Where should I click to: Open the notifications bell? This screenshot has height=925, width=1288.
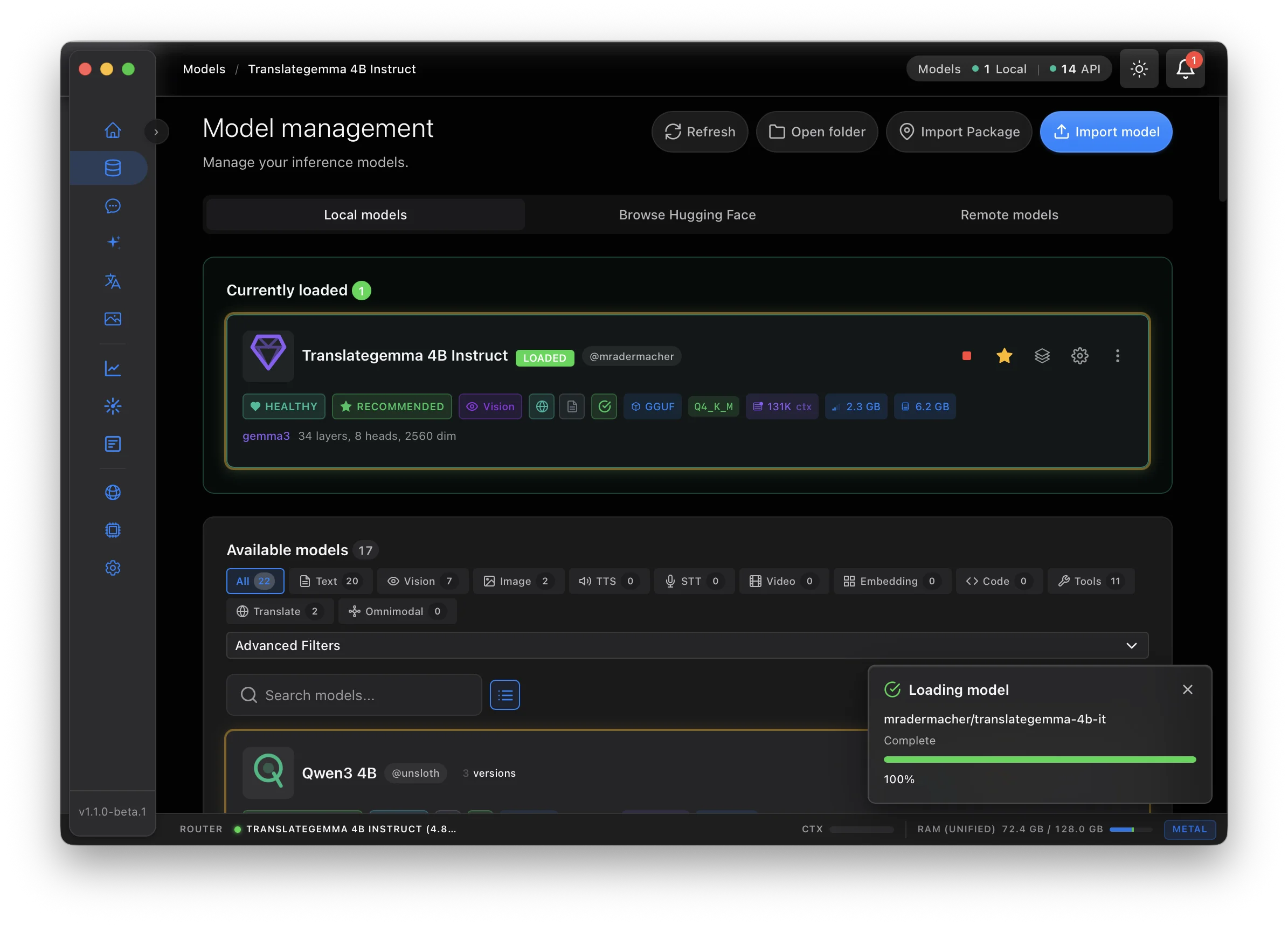coord(1185,69)
